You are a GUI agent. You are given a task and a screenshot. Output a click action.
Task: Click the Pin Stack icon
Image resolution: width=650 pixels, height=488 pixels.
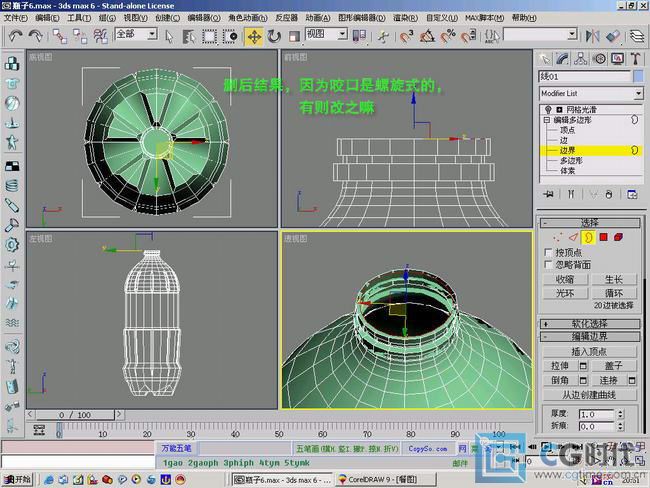[549, 194]
